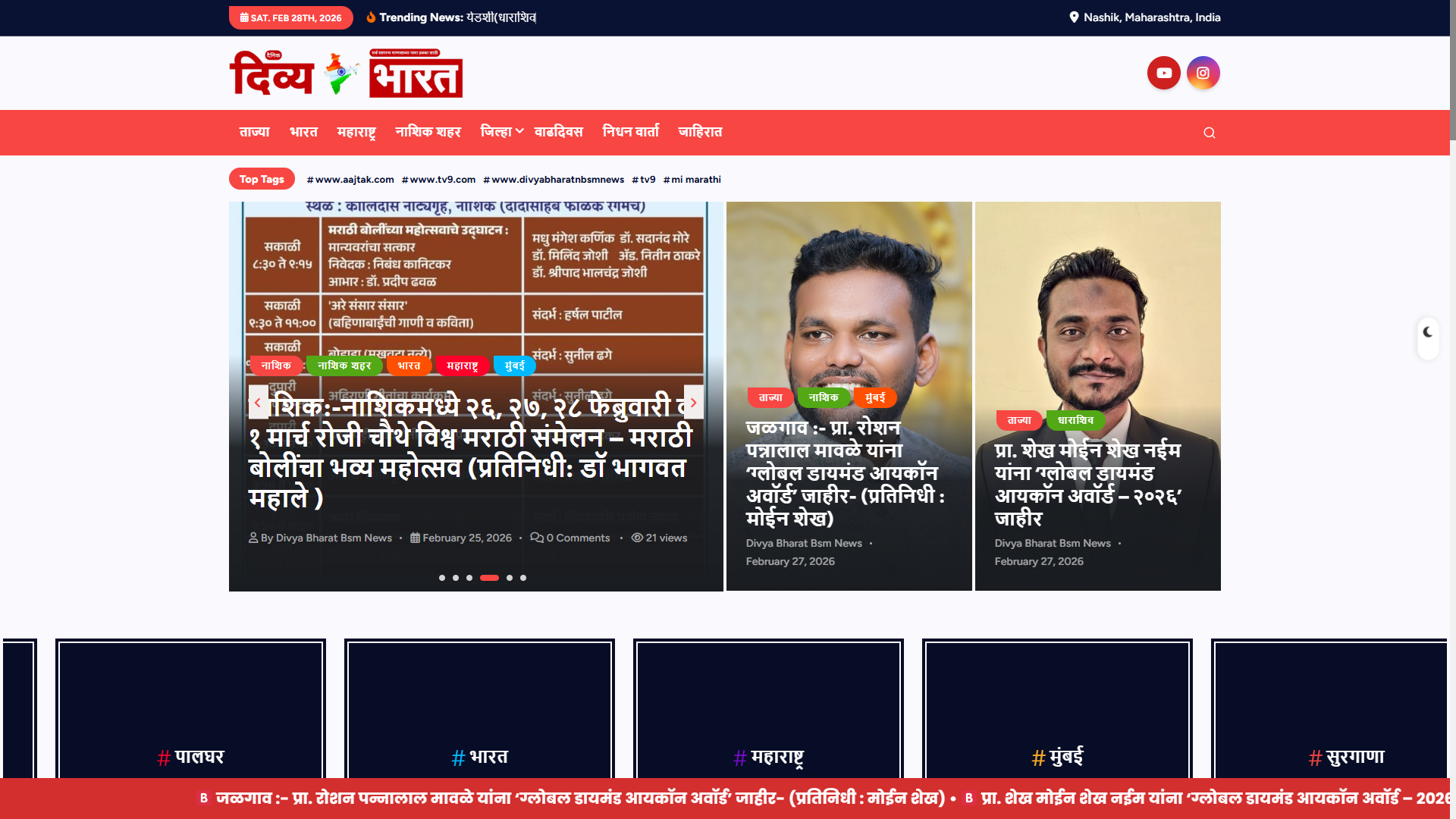
Task: Go to previous slide arrow
Action: [258, 403]
